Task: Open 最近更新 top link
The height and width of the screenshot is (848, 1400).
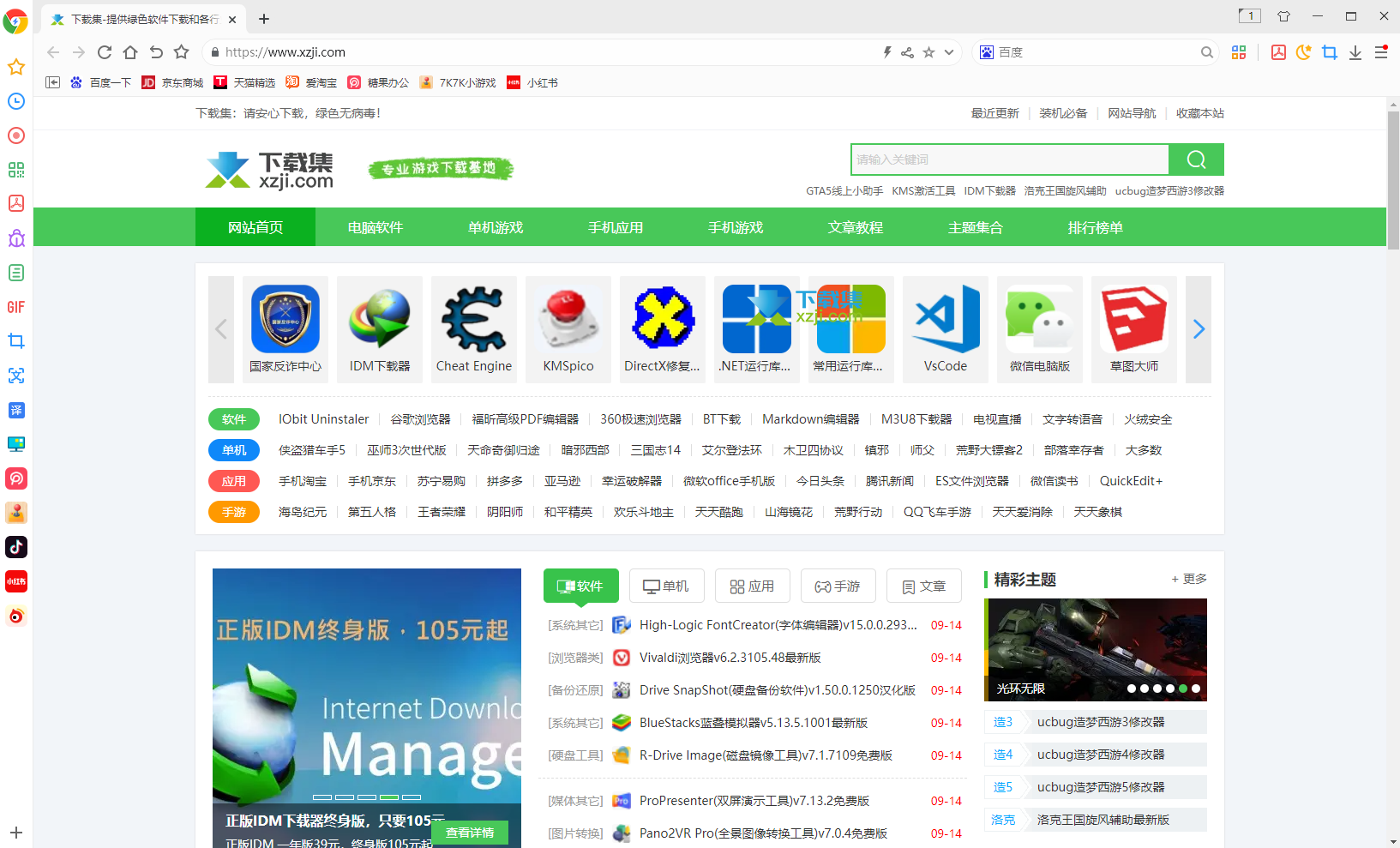Action: tap(995, 113)
